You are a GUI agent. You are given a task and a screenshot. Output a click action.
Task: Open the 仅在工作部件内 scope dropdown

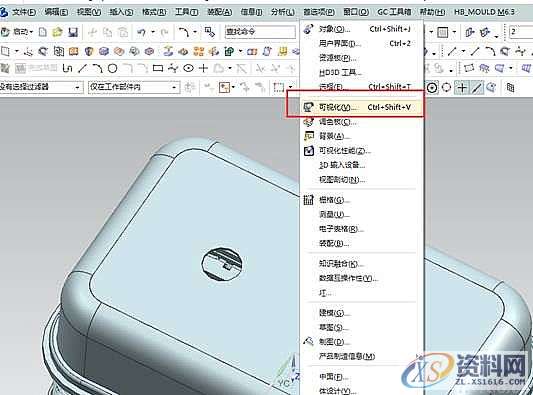pos(134,88)
